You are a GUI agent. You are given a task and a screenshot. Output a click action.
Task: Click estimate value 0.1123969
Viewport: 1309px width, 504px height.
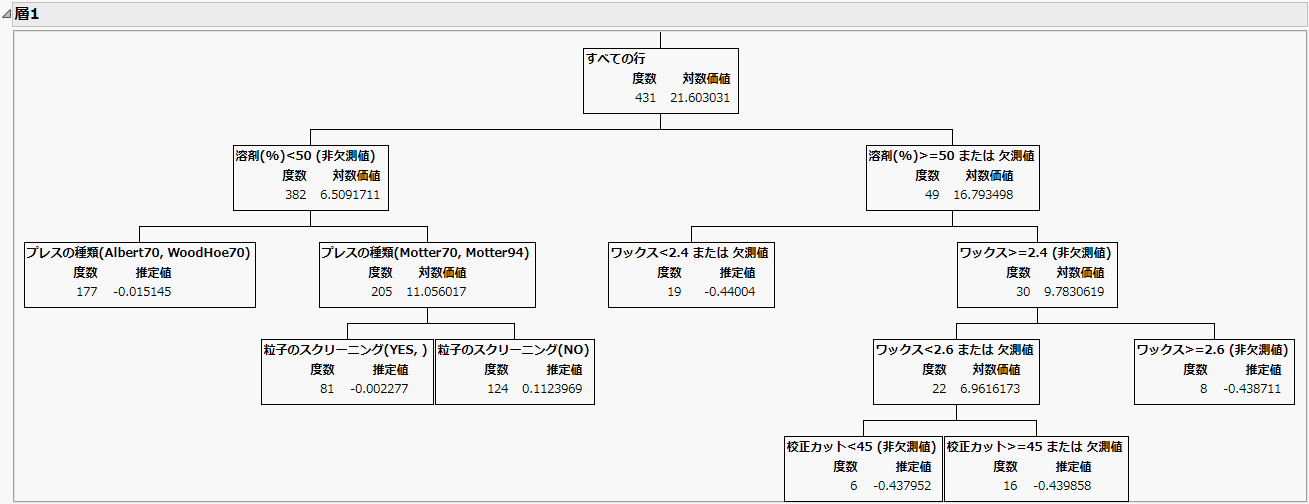552,388
